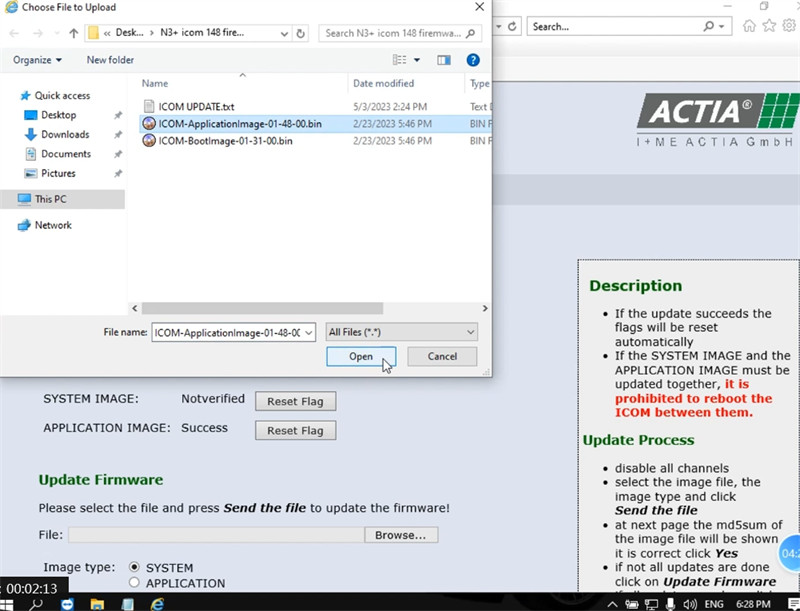Viewport: 800px width, 611px height.
Task: Open browser Tools gear icon
Action: click(789, 26)
